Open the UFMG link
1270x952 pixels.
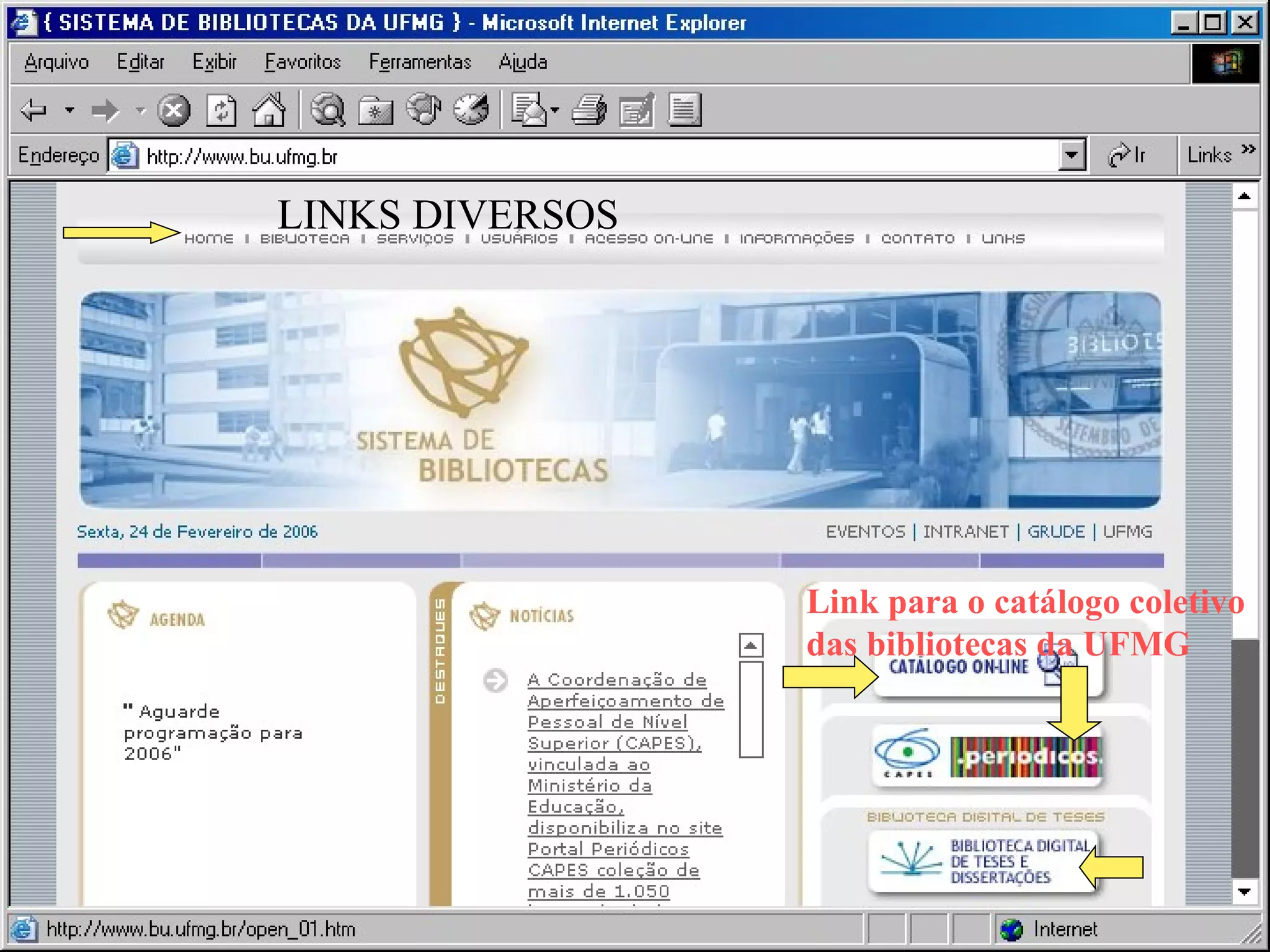pyautogui.click(x=1127, y=532)
